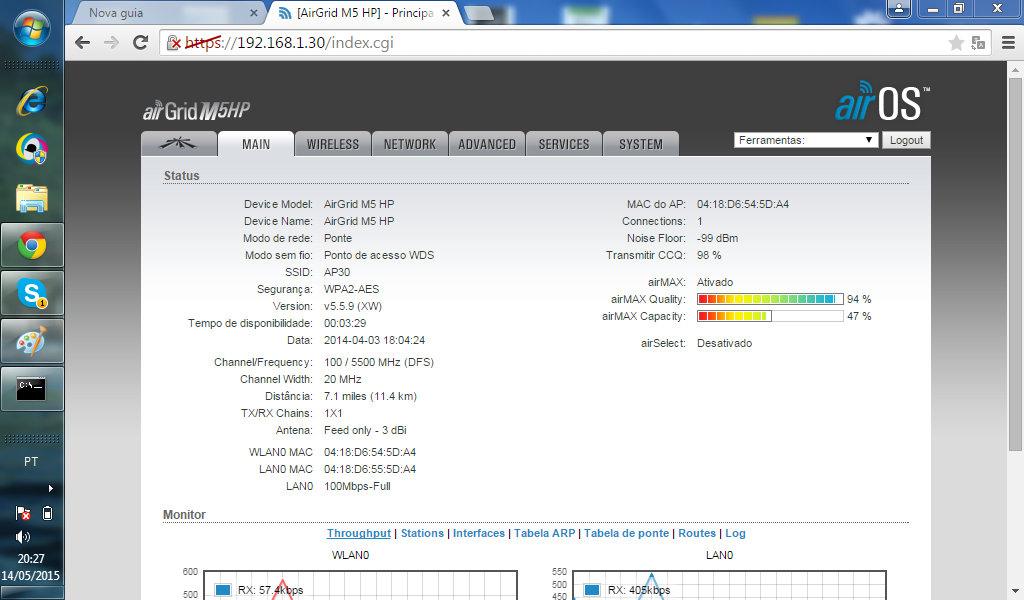Switch to the Nova guia tab

[x=167, y=12]
